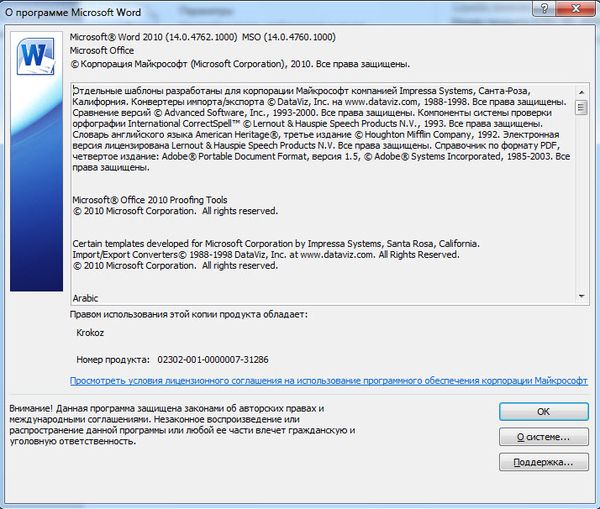Click the Внимание! copyright warning paragraph
600x509 pixels.
182,425
